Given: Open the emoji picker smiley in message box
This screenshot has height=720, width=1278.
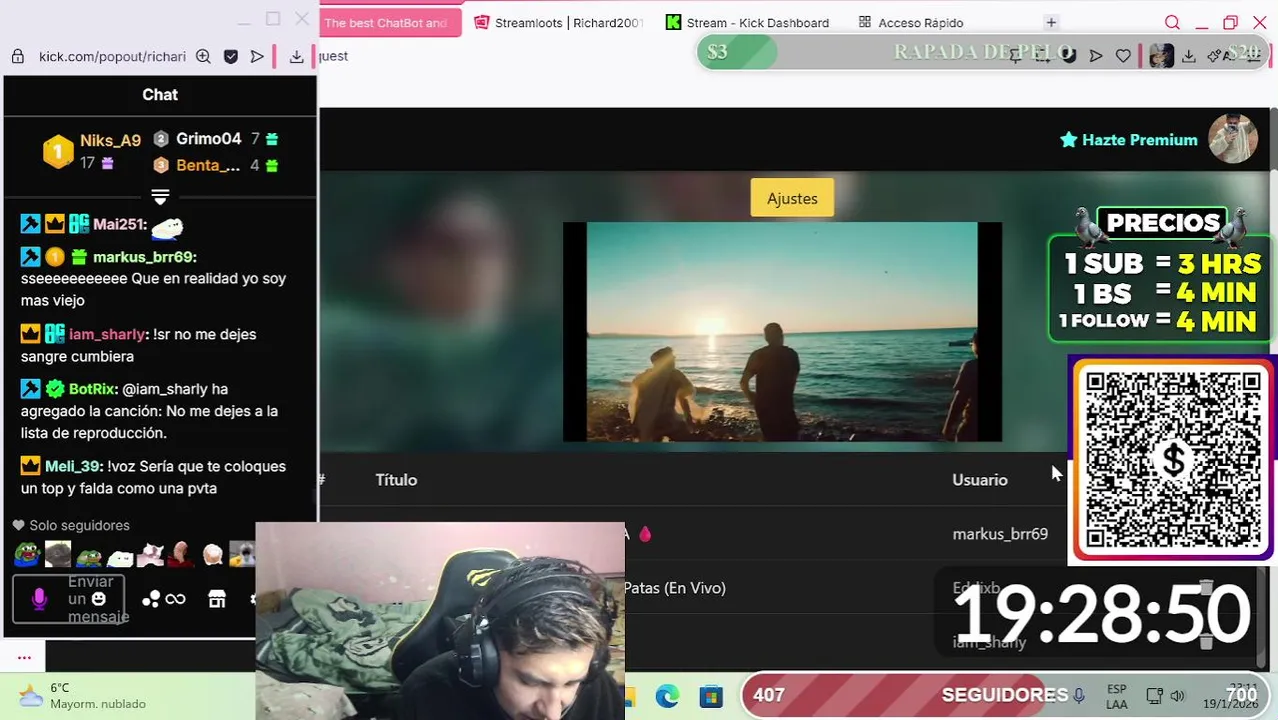Looking at the screenshot, I should (x=98, y=599).
